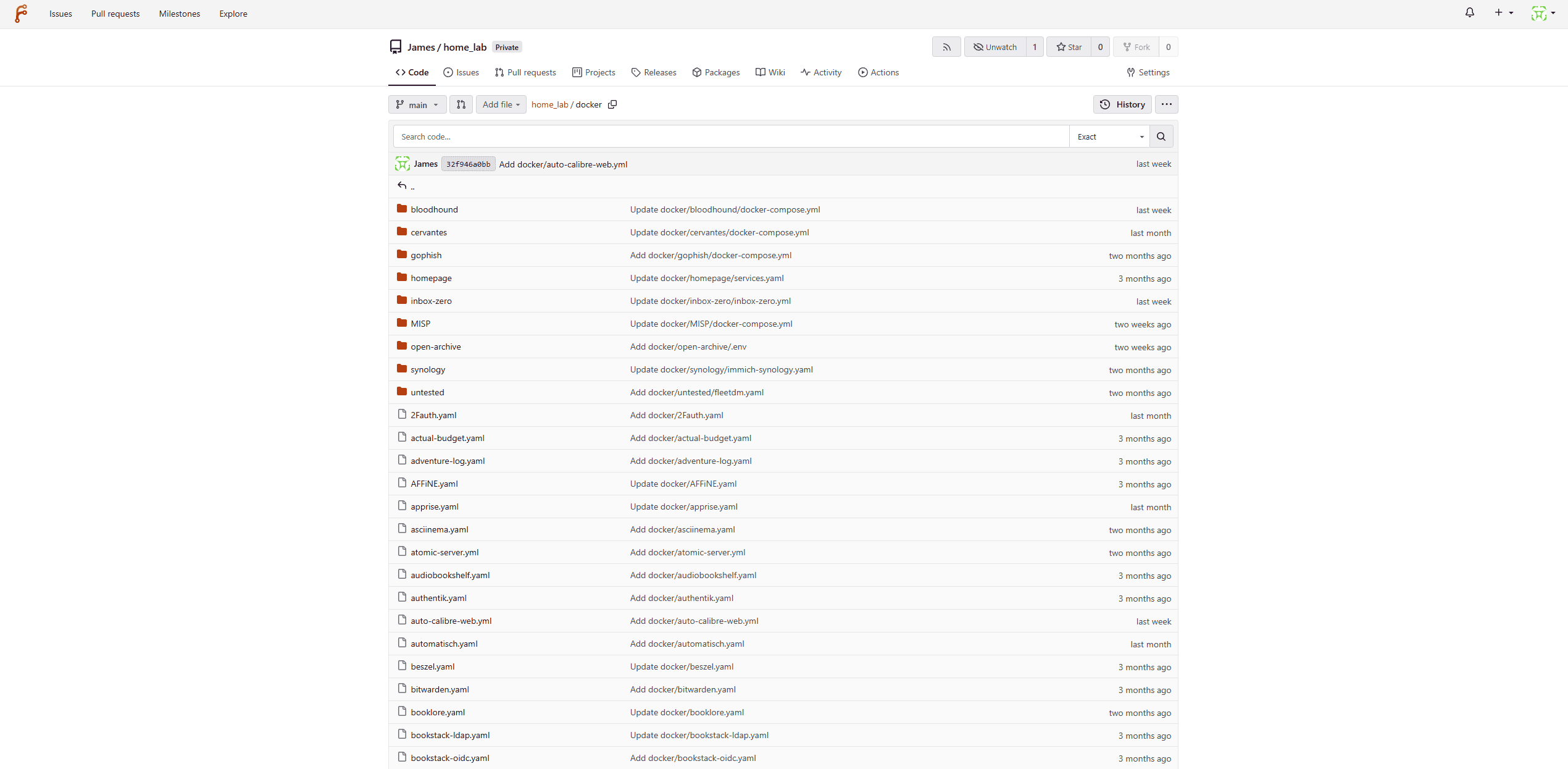Click the authentik.yaml file icon
This screenshot has width=1568, height=769.
tap(402, 597)
